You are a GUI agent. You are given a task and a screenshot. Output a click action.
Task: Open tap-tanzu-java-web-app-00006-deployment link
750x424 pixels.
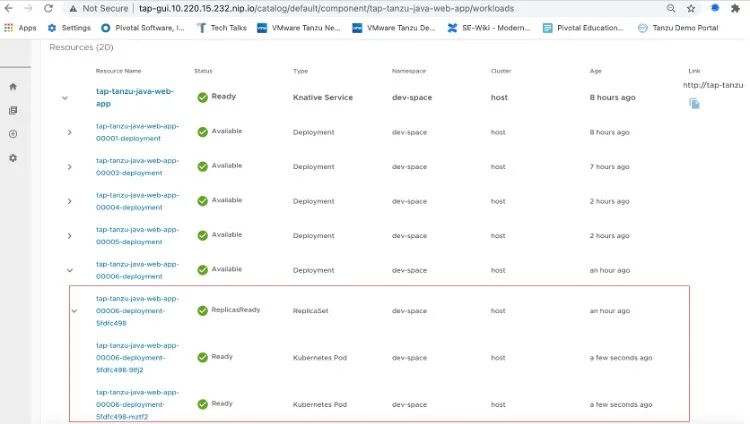click(x=137, y=270)
